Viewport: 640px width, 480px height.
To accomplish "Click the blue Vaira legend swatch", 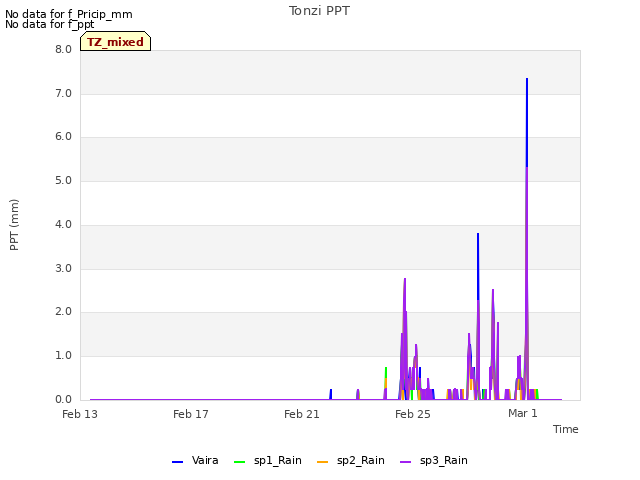I will click(178, 462).
